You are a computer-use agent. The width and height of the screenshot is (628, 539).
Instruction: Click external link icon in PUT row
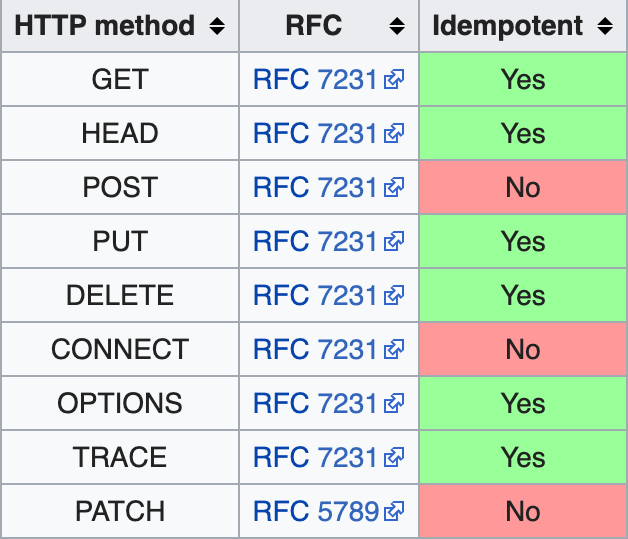[394, 243]
